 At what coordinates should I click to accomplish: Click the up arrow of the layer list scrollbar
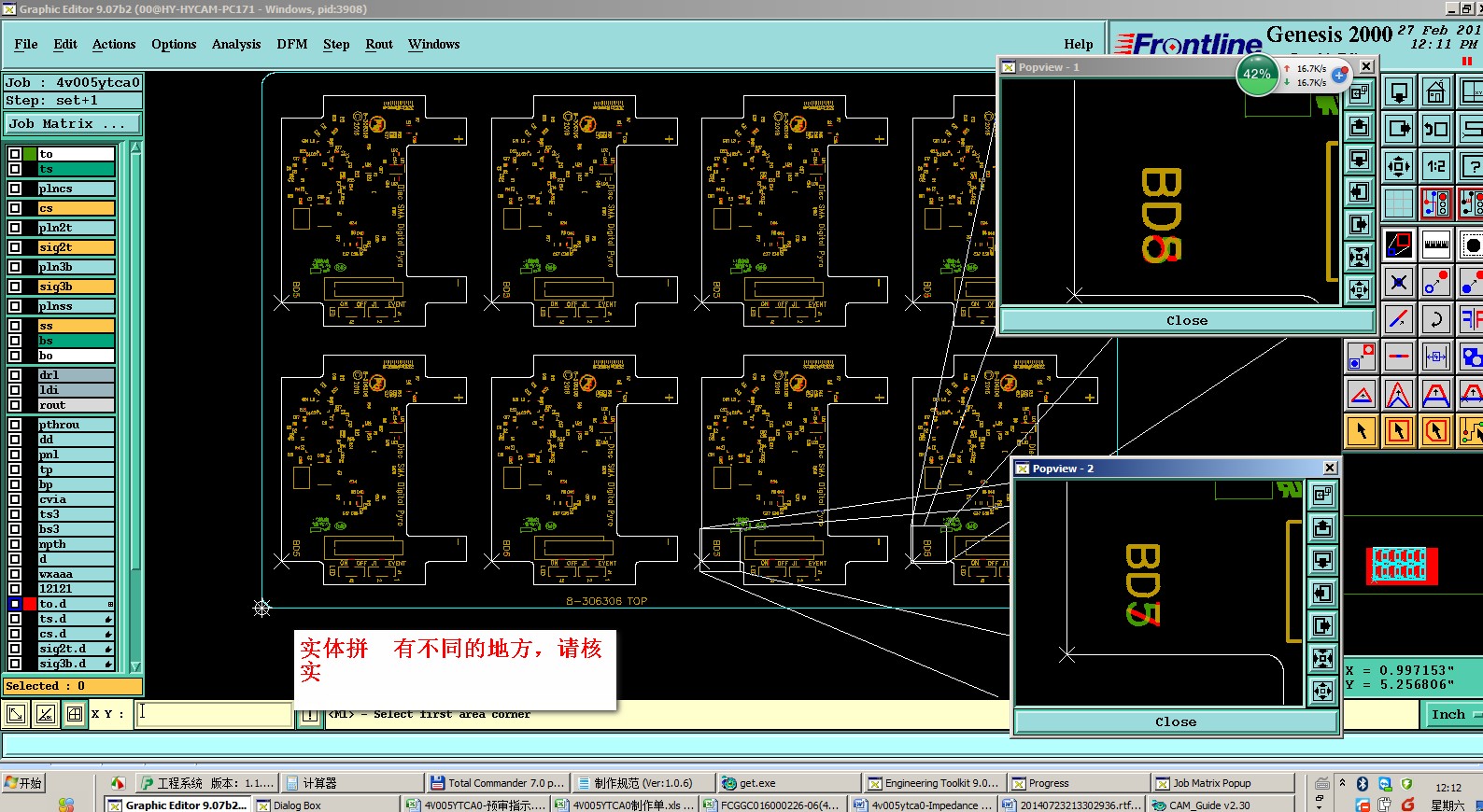click(135, 147)
